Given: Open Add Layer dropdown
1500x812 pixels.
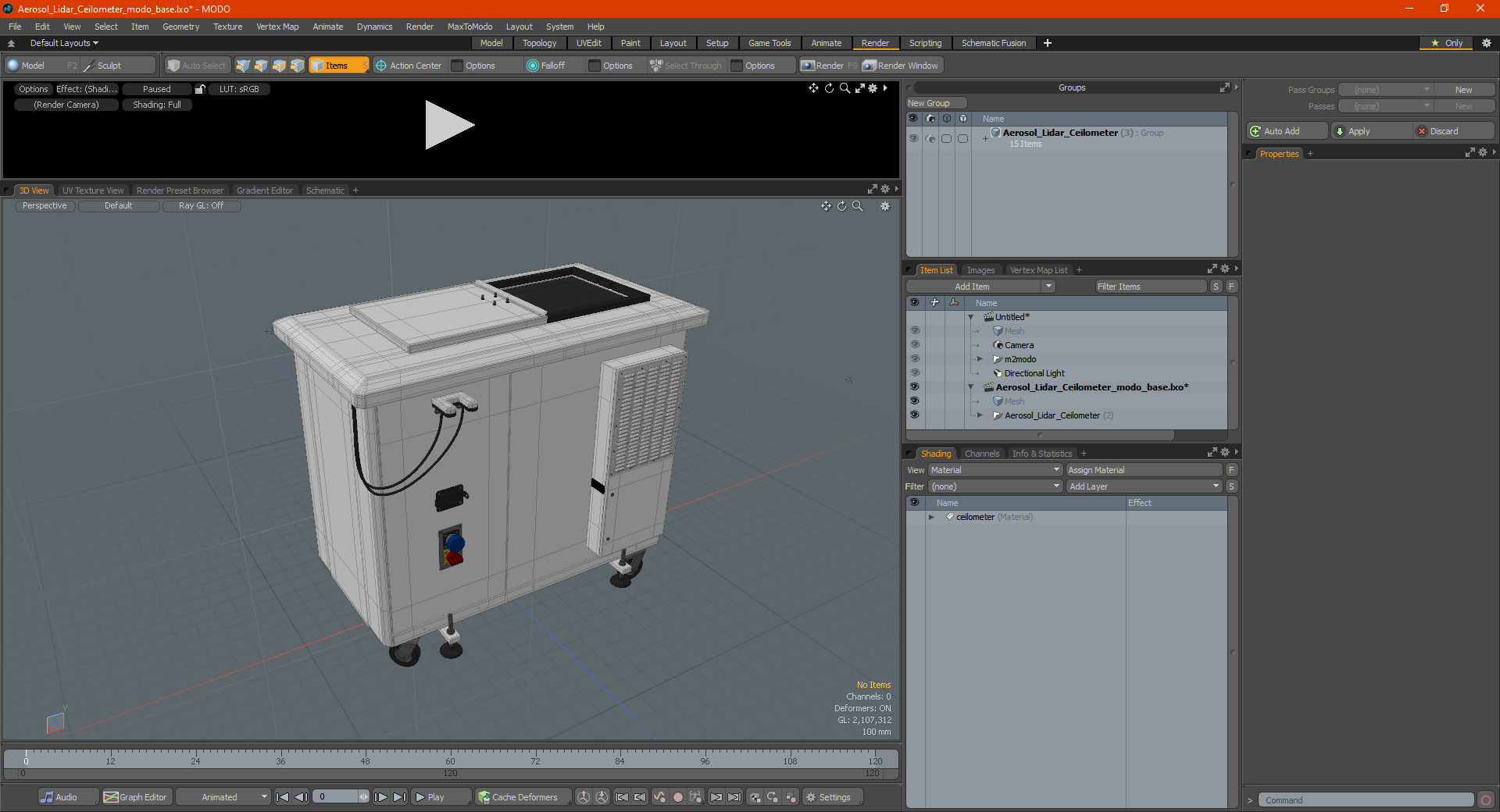Looking at the screenshot, I should (1144, 486).
